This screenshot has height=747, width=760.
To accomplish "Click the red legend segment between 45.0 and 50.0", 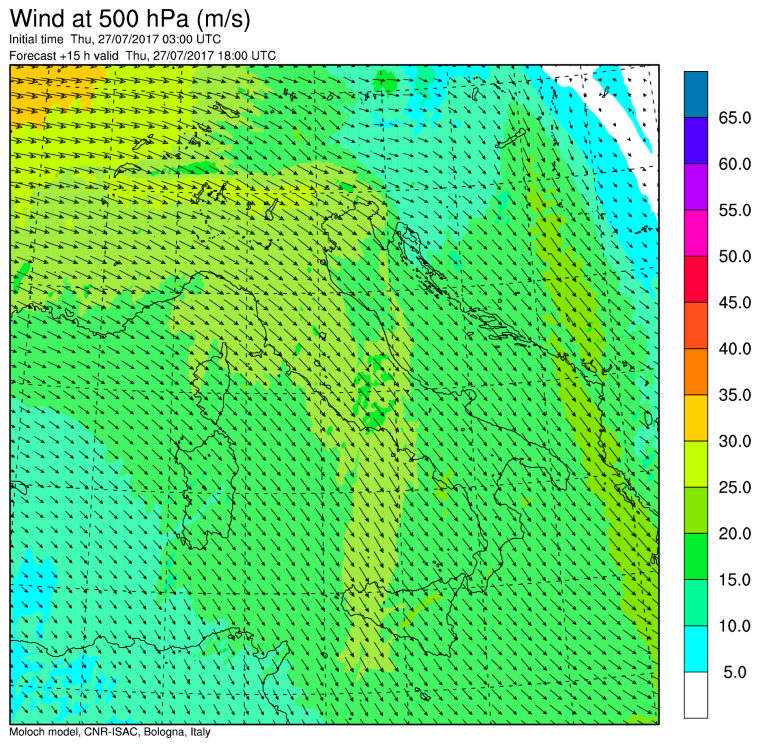I will click(696, 279).
